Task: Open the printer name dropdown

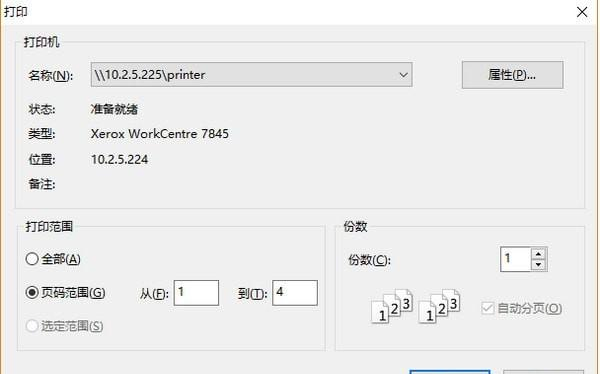Action: (x=251, y=75)
